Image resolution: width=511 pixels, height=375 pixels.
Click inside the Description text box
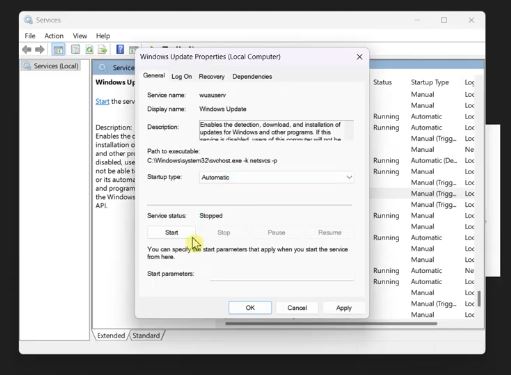(x=276, y=130)
